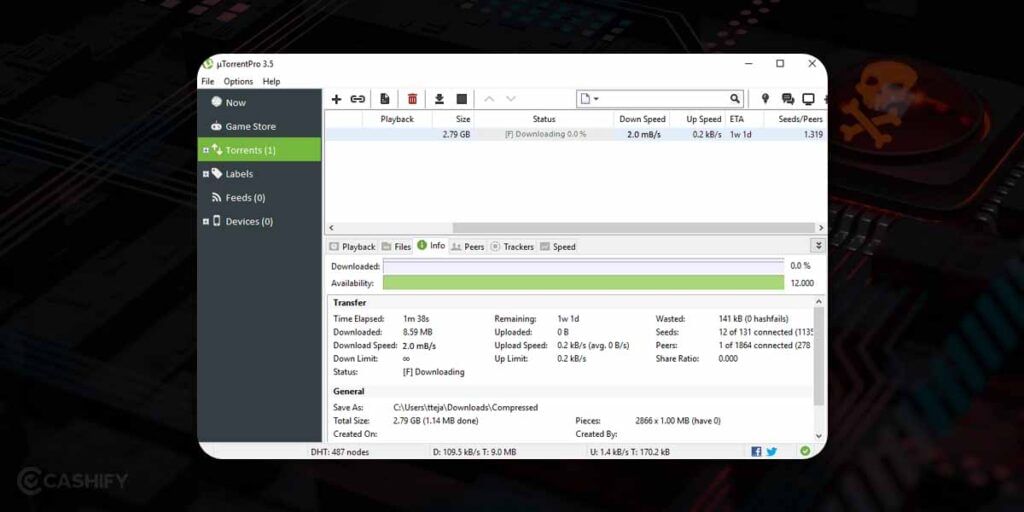Click the Facebook icon in status bar
The width and height of the screenshot is (1024, 512).
tap(756, 451)
